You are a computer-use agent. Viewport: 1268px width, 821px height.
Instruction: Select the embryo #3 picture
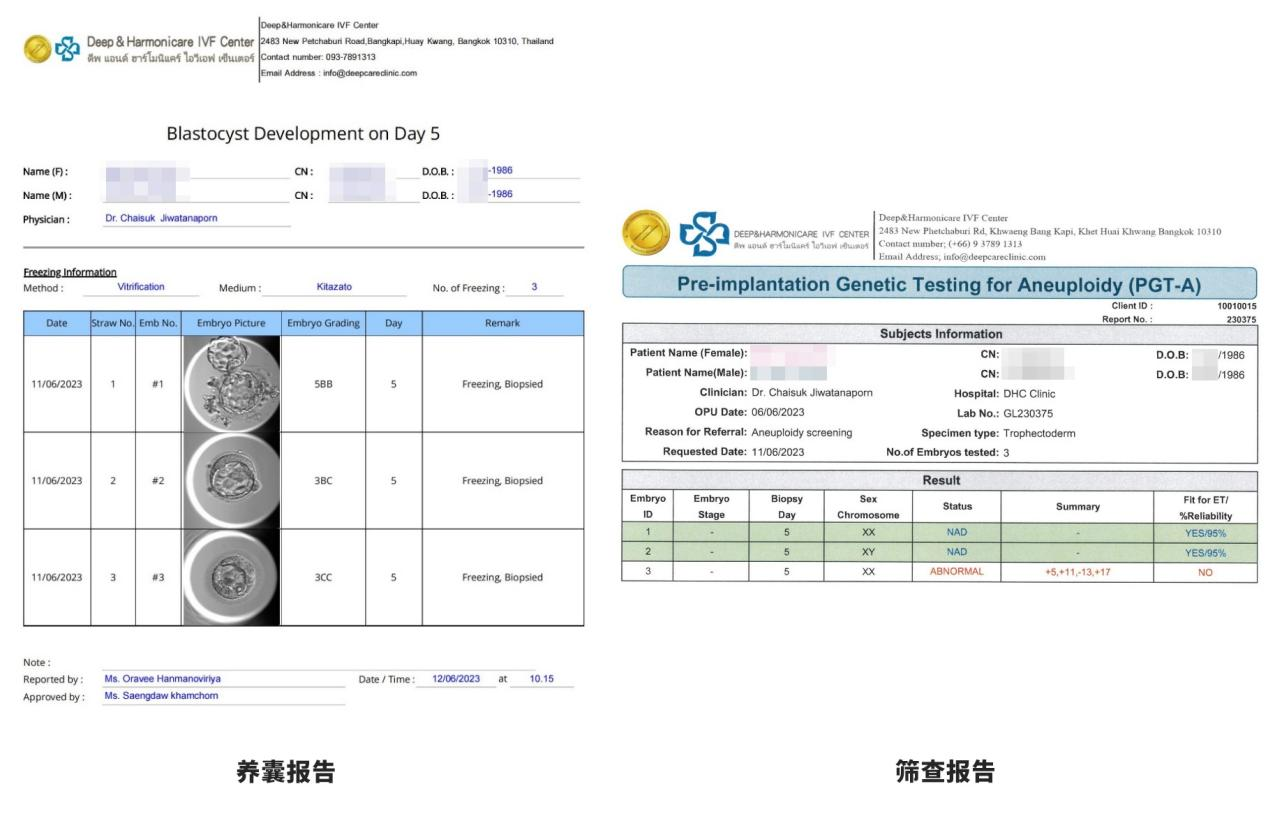[231, 577]
